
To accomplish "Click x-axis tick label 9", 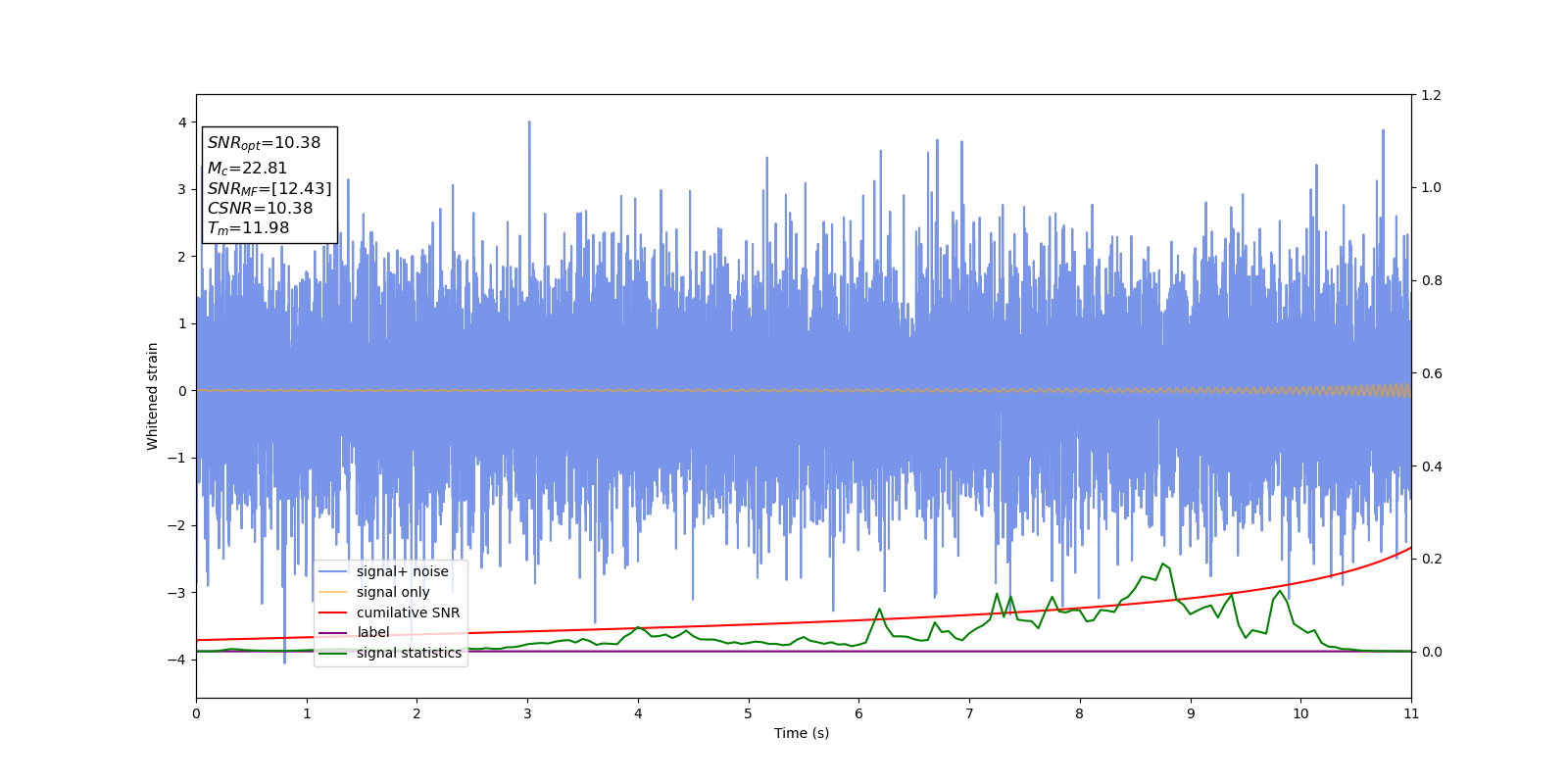I will 1191,713.
